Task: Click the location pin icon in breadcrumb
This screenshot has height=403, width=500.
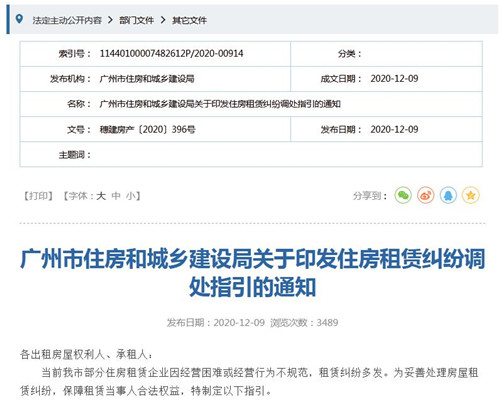Action: [x=19, y=19]
